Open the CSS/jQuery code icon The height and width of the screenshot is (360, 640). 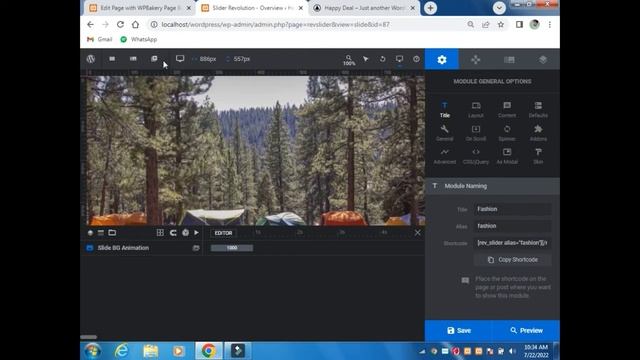point(476,156)
